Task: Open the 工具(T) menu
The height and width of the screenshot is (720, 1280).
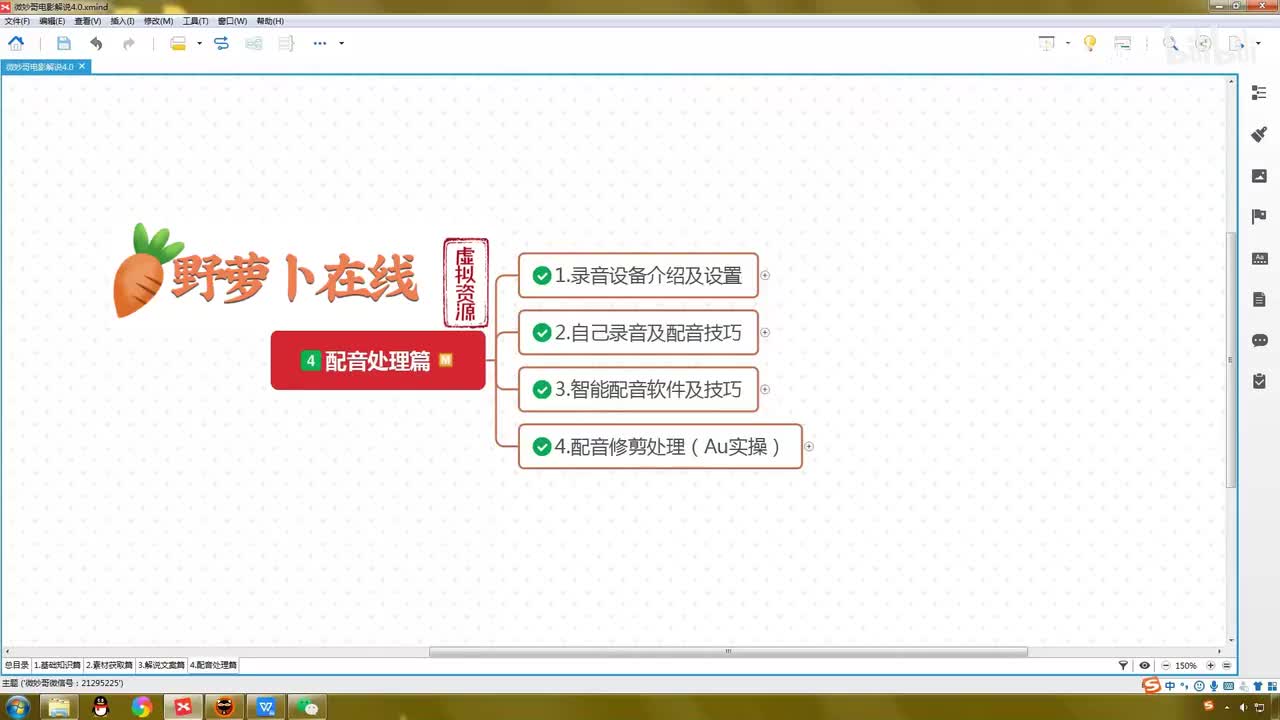Action: coord(195,21)
